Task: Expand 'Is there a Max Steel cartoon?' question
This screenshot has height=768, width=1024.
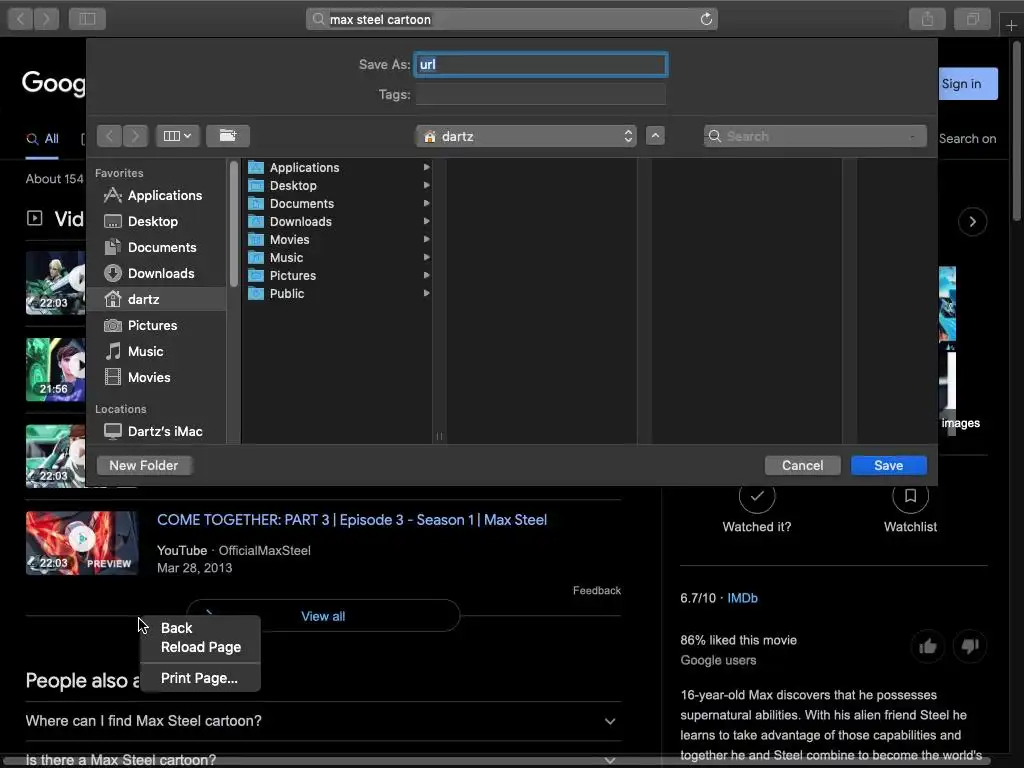Action: click(323, 760)
